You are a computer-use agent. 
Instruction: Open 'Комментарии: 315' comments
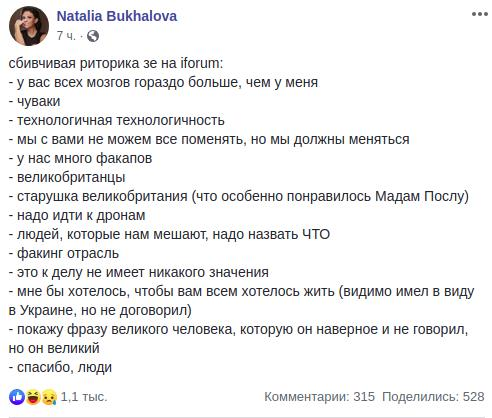[x=319, y=397]
